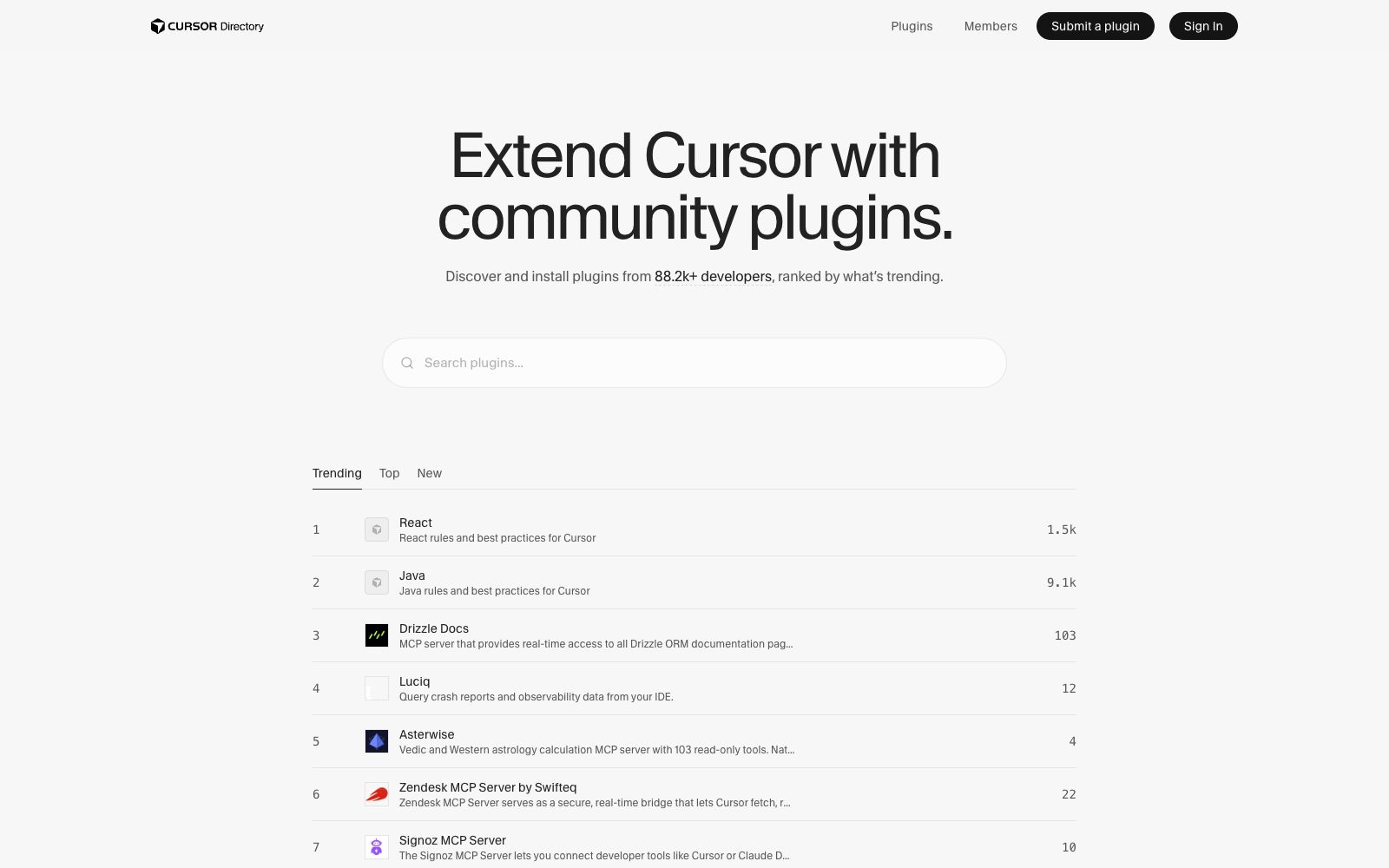Select 'React rules and best practices for Cursor'

(x=497, y=538)
